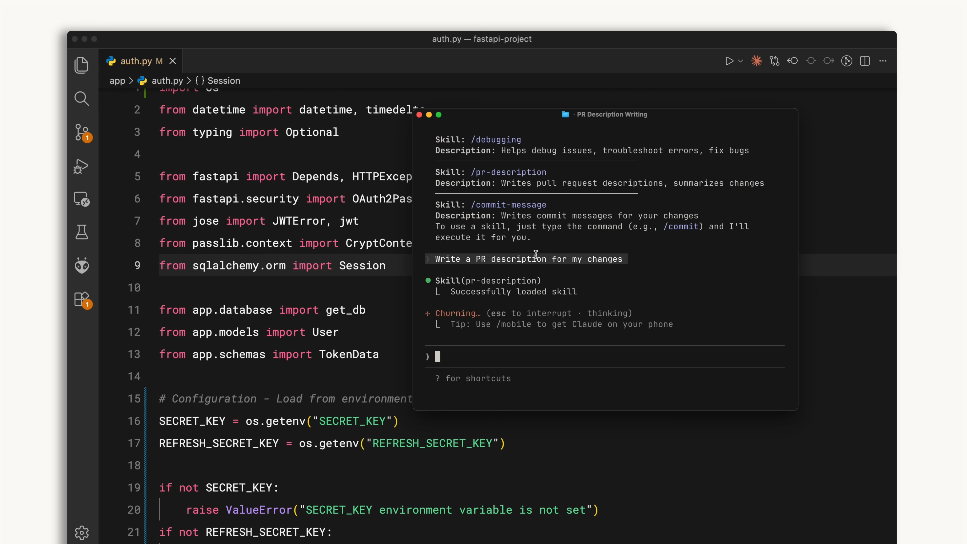Open the Copilot-style face icon view
This screenshot has width=967, height=544.
81,265
